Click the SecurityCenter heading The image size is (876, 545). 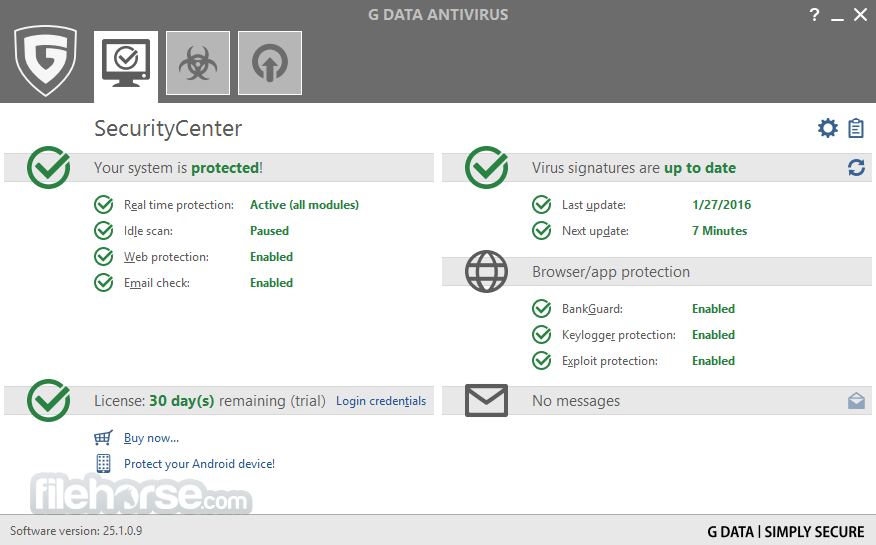[168, 128]
